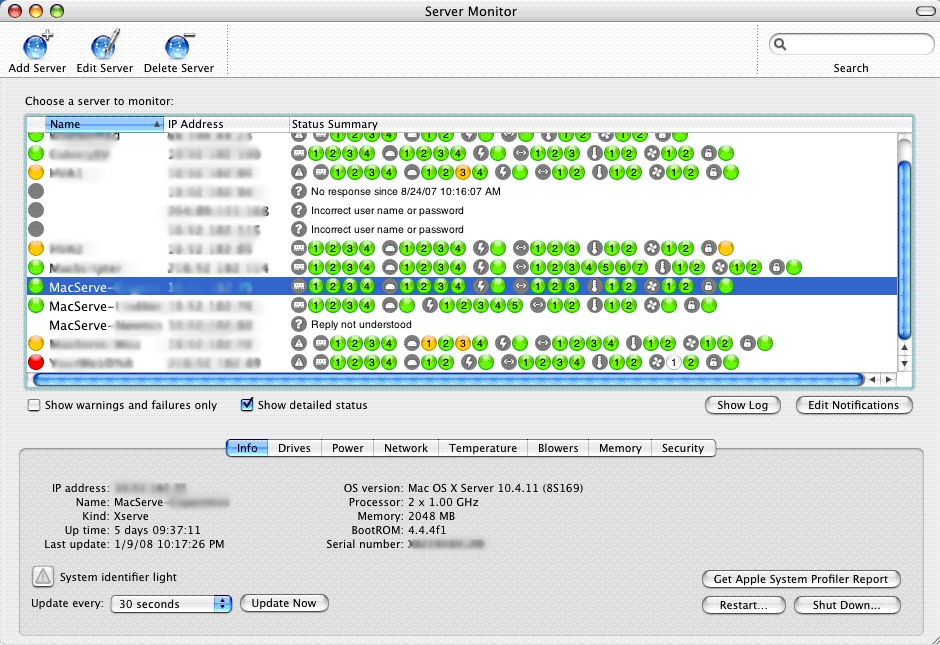
Task: Click the temperature icon in selected MacServe row
Action: click(594, 287)
